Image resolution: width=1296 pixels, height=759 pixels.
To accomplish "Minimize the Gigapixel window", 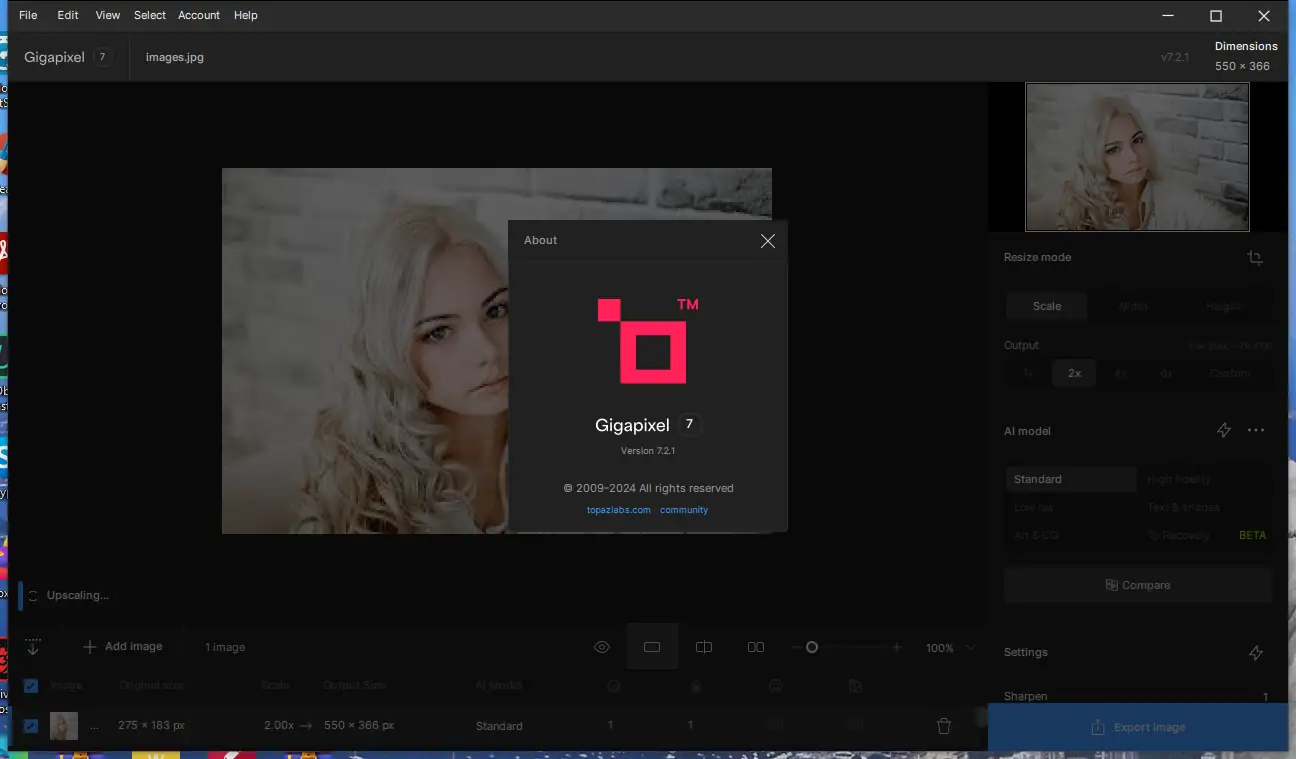I will coord(1168,15).
